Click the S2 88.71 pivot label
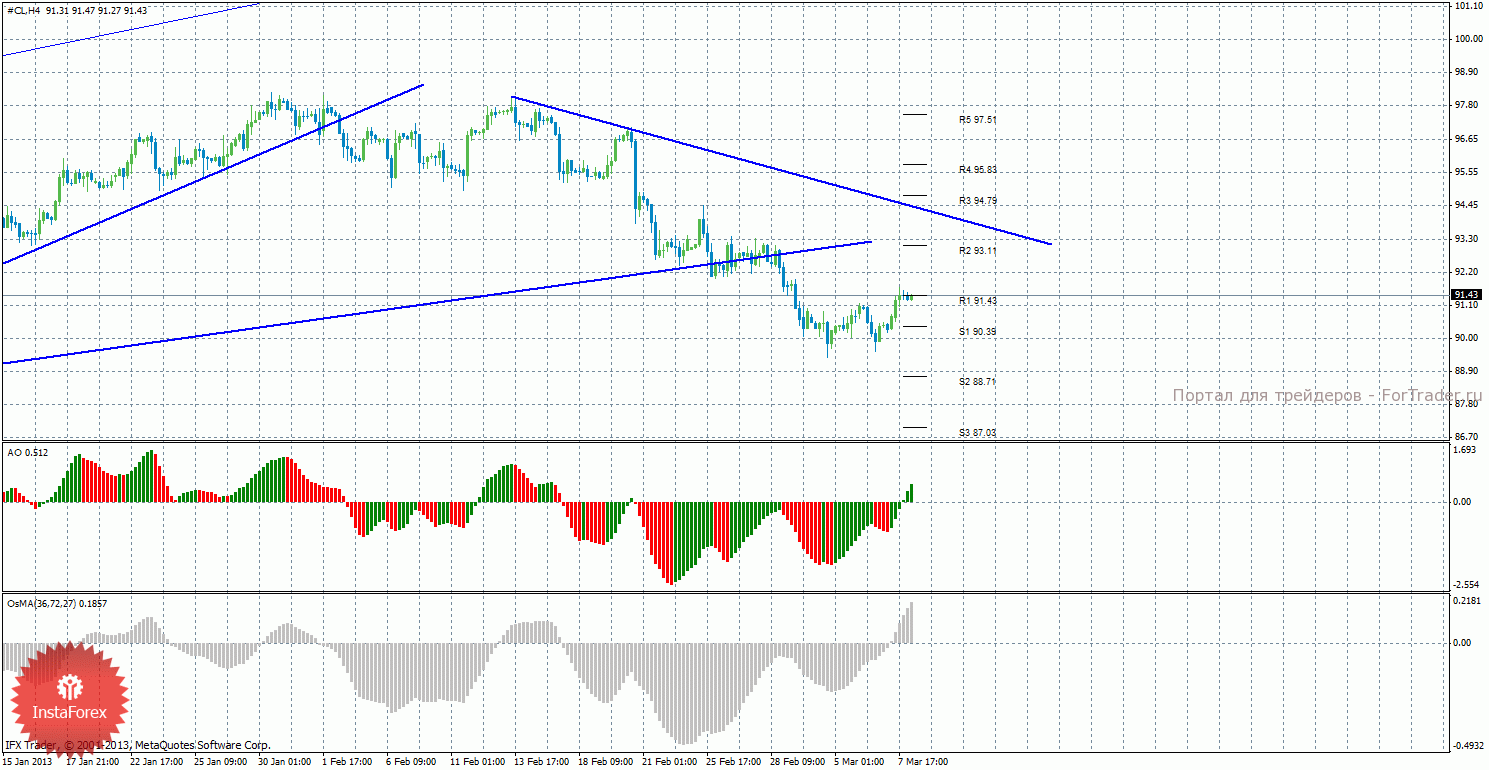The image size is (1489, 770). pos(978,382)
